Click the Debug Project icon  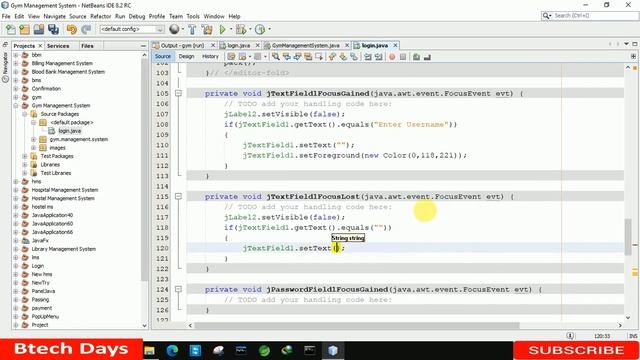tap(241, 29)
